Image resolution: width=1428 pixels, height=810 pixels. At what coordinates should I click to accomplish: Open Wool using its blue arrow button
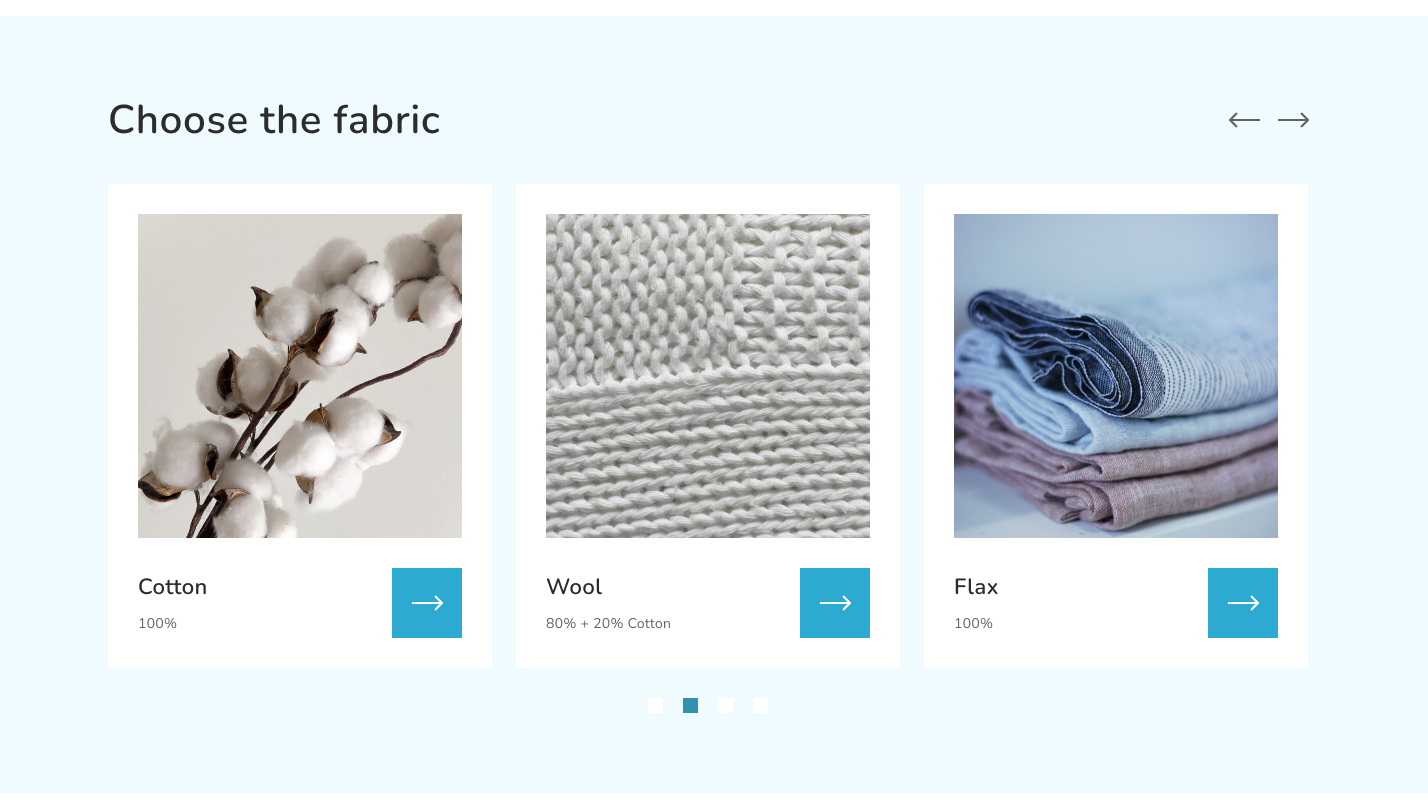[835, 603]
